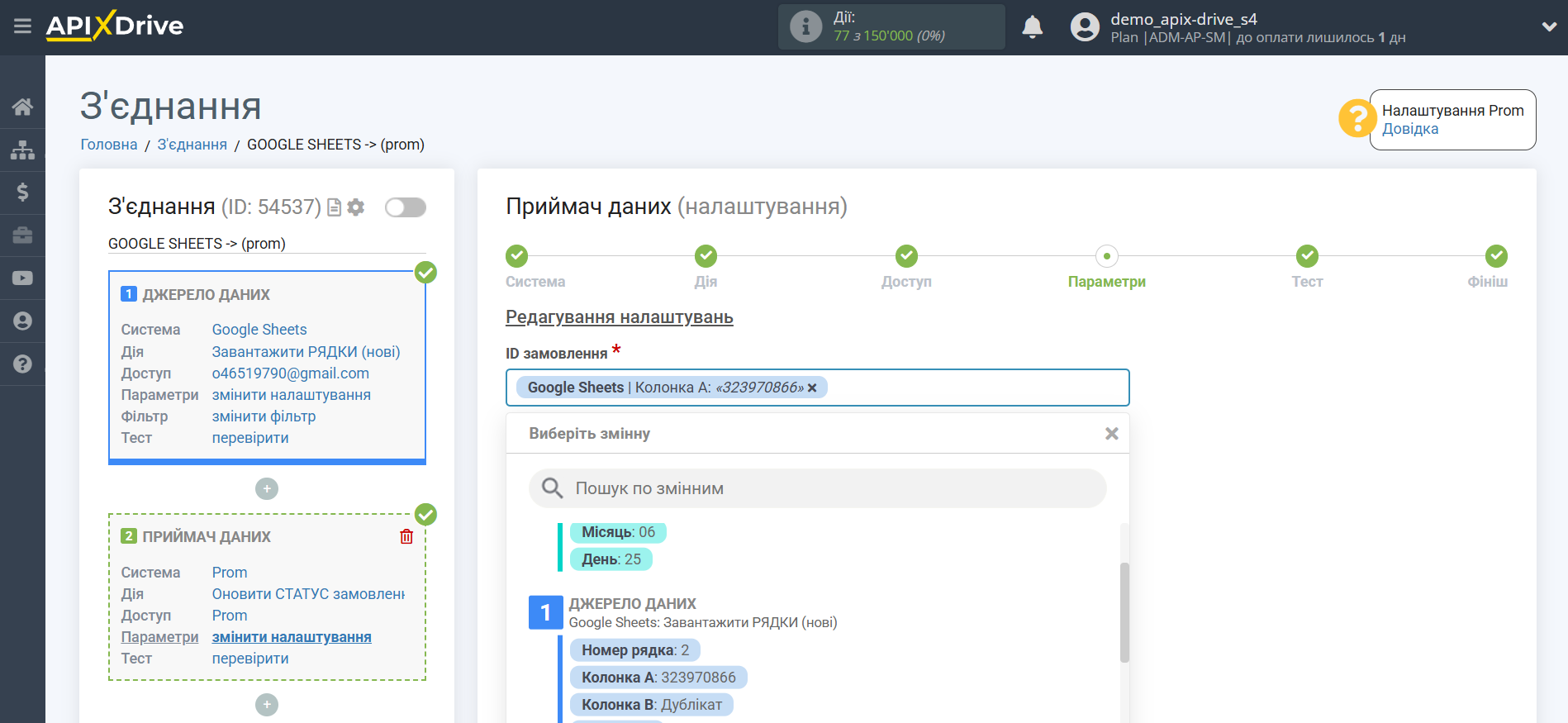
Task: Open the billing dollar sidebar icon
Action: click(x=22, y=193)
